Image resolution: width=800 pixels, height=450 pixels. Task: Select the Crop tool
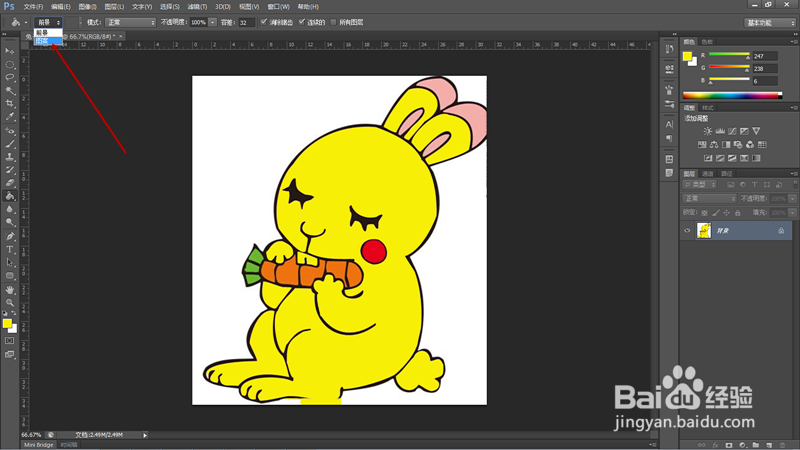[x=10, y=104]
